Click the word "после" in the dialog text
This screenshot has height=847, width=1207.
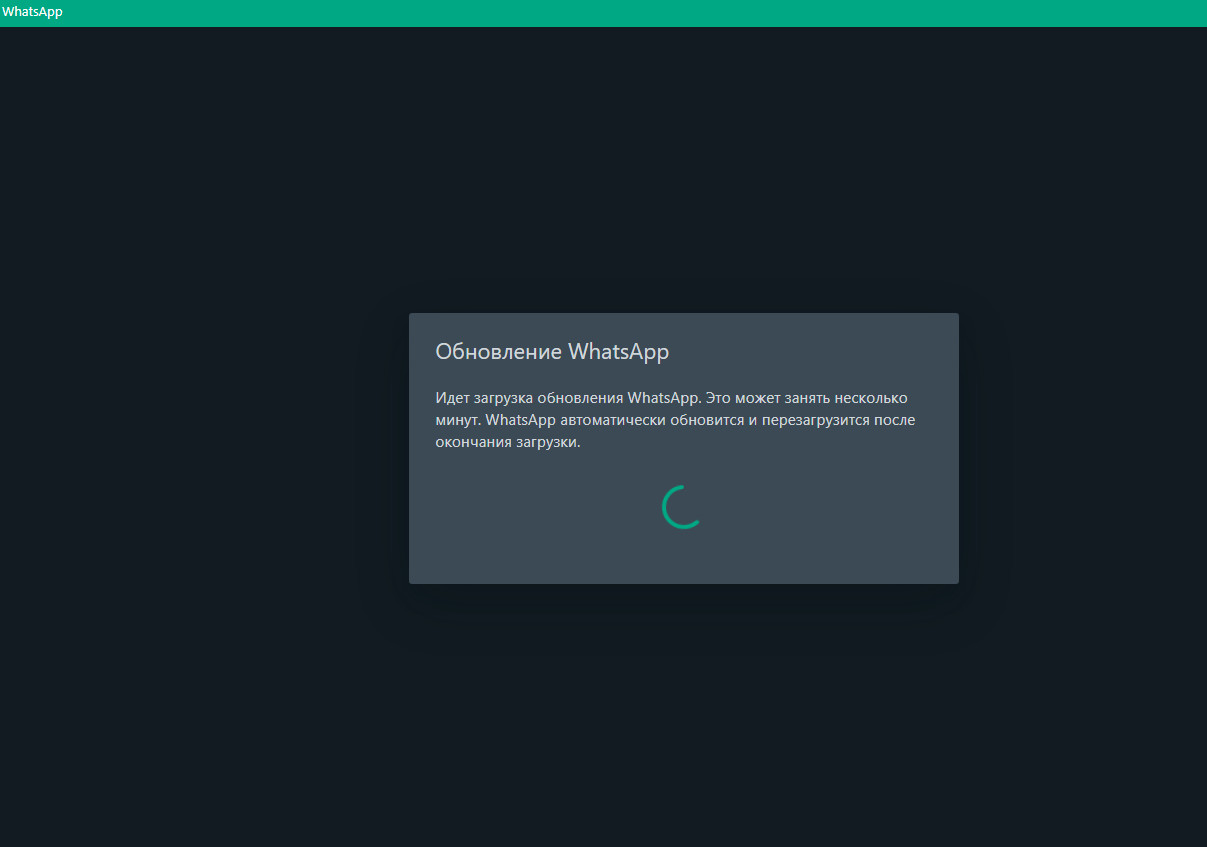coord(895,420)
